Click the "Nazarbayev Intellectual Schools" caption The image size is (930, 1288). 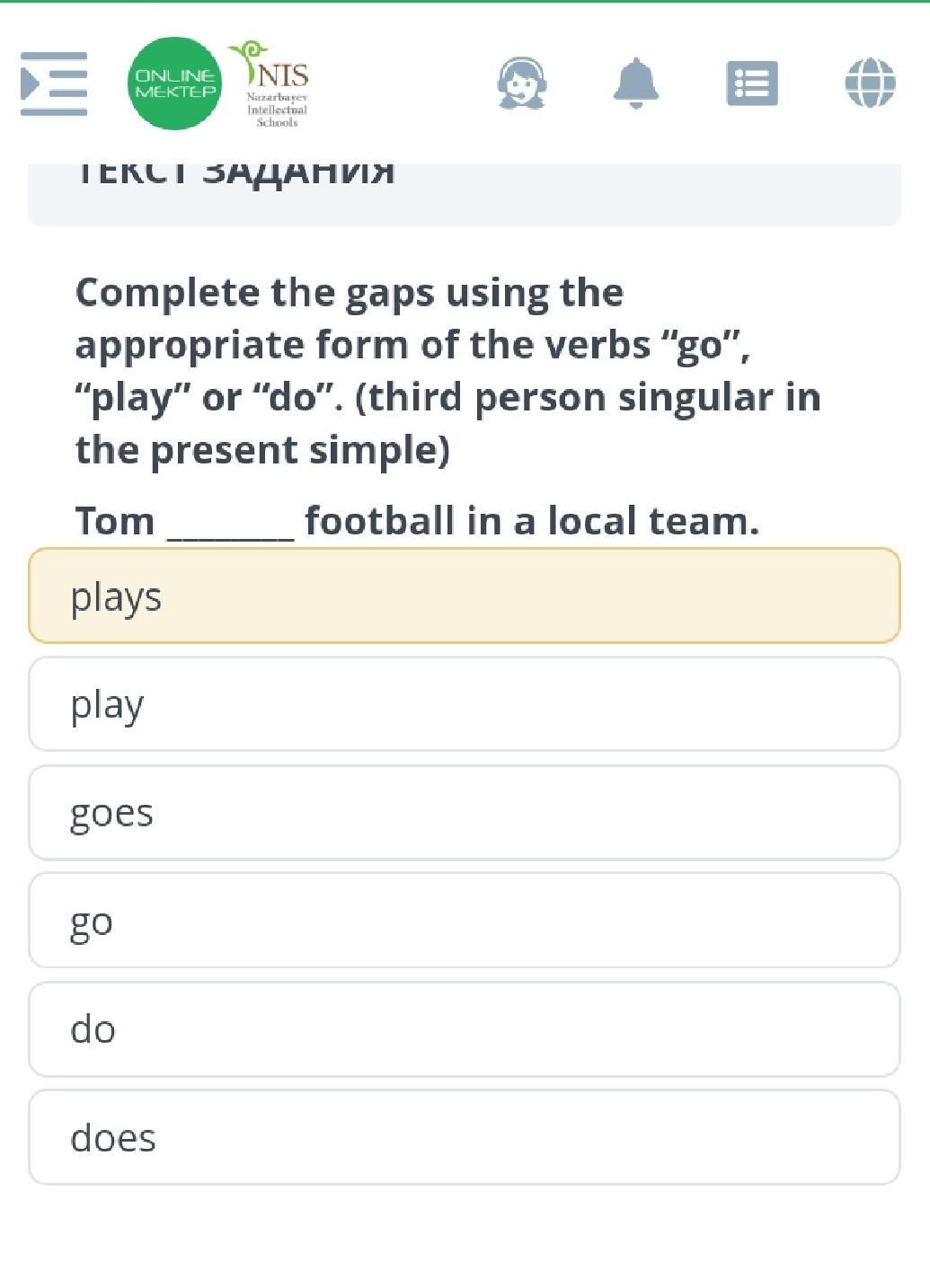point(277,110)
